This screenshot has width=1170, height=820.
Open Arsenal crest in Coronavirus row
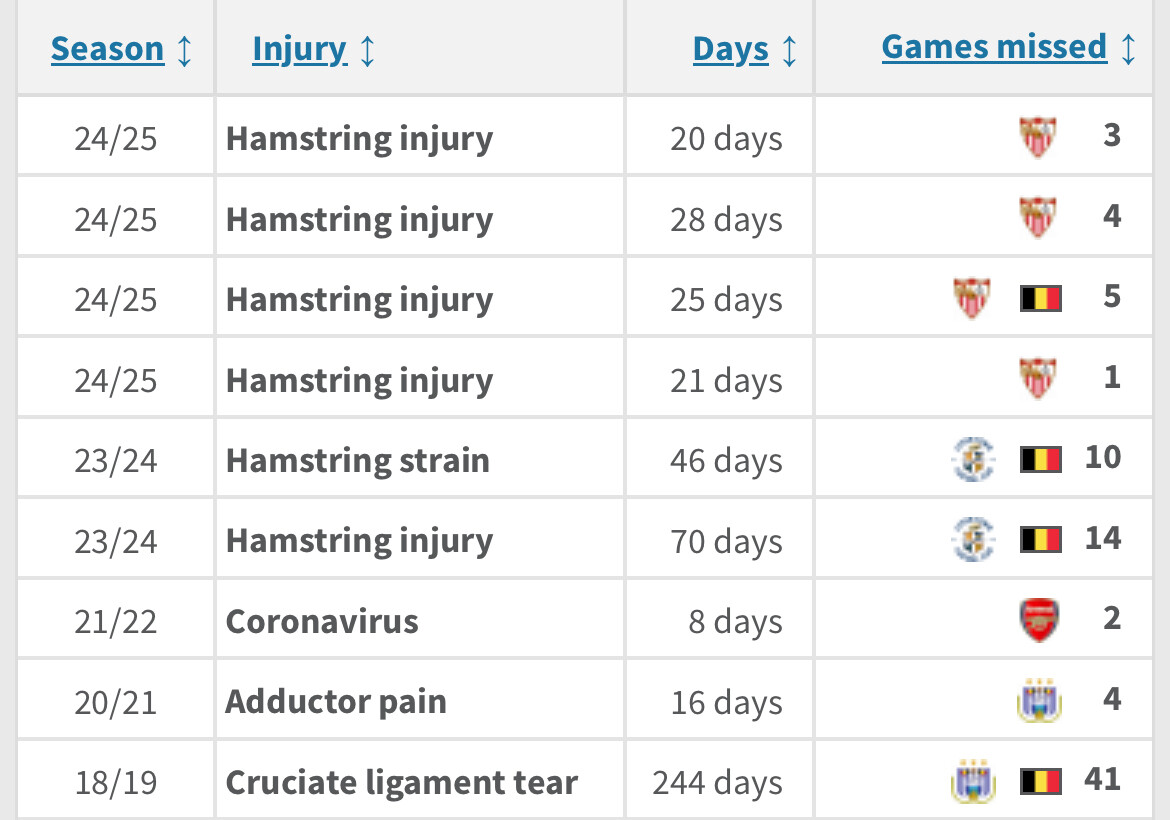click(x=1039, y=620)
